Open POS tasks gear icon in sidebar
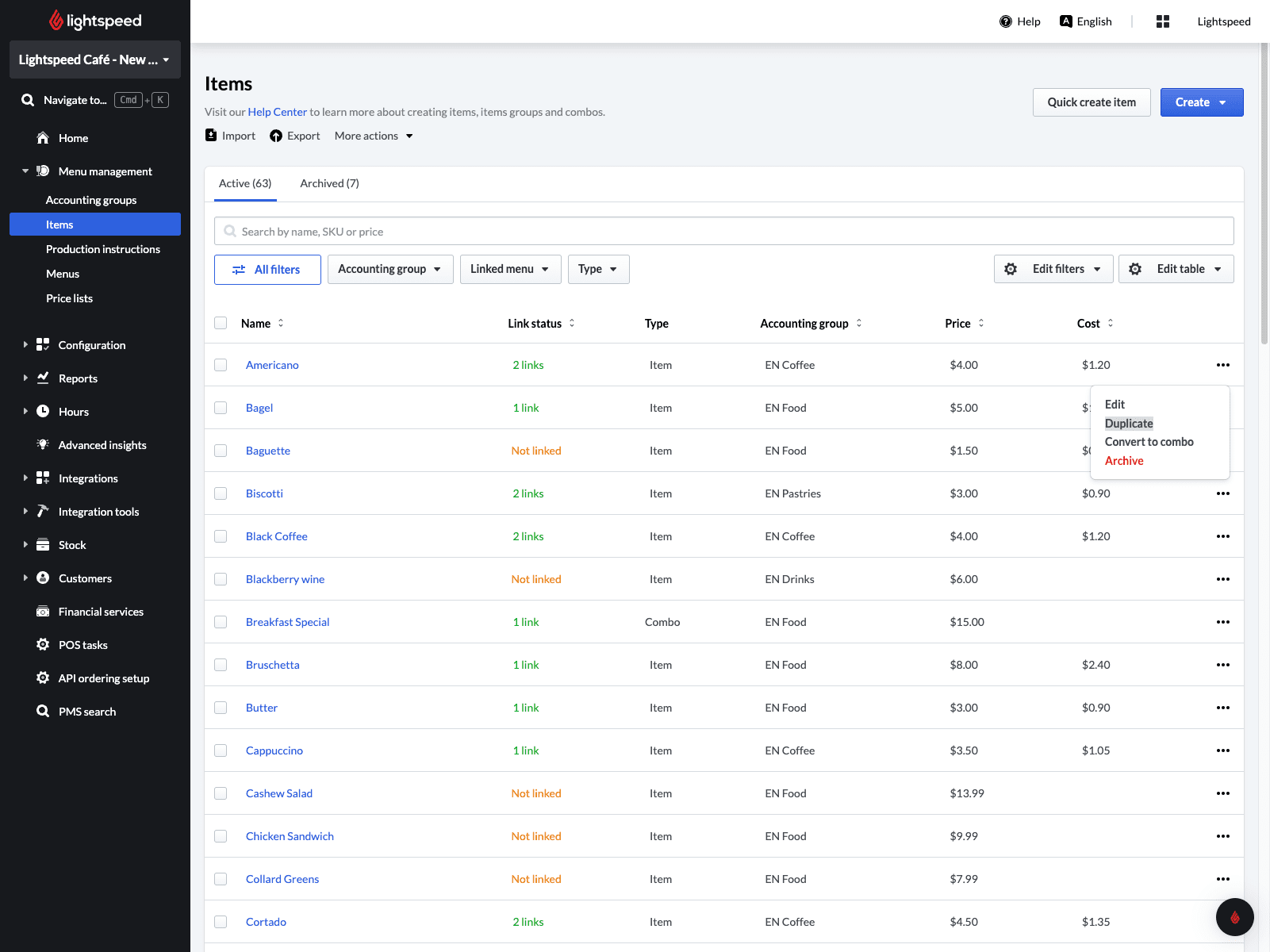 click(x=43, y=645)
